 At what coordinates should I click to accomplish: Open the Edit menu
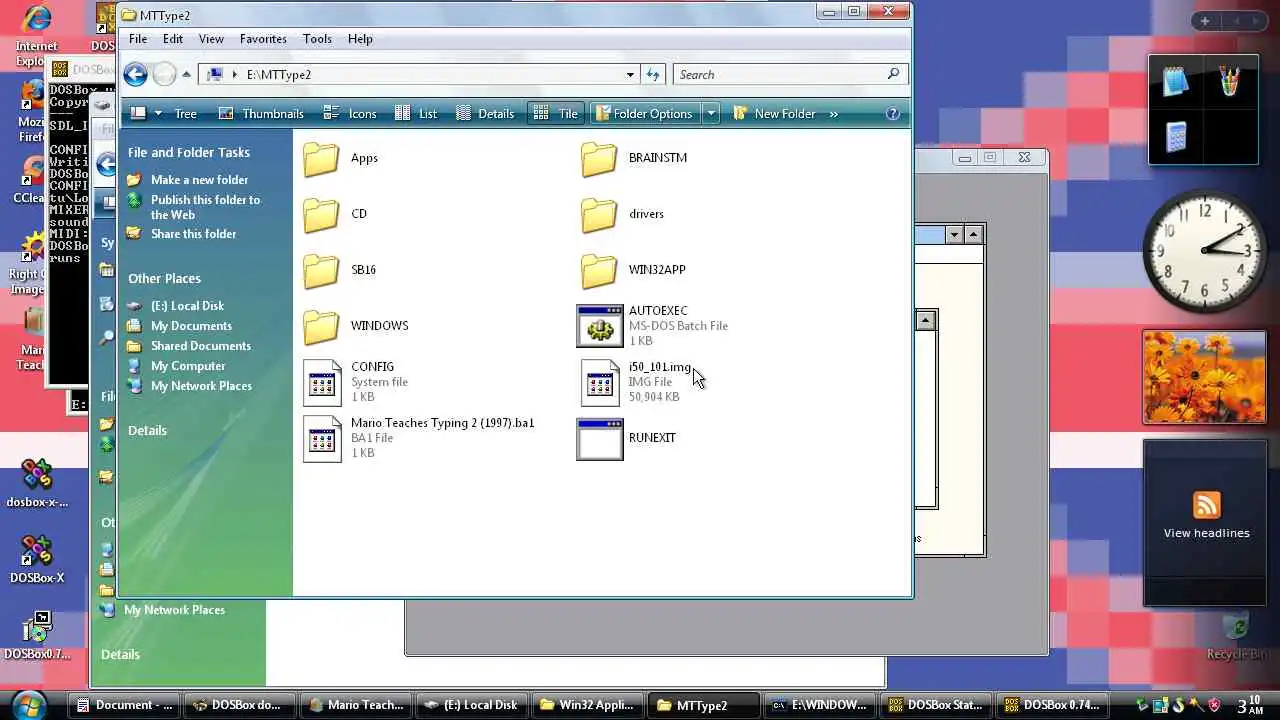click(x=173, y=39)
